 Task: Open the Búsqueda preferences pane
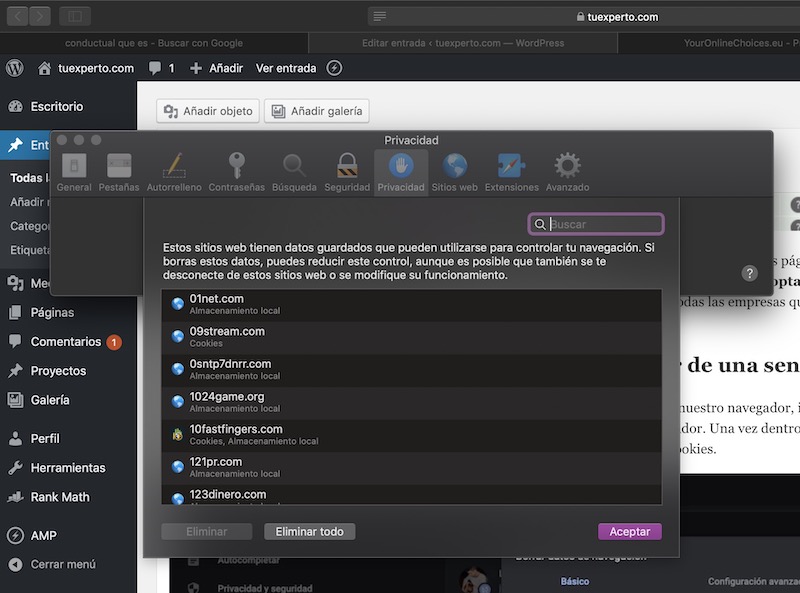pos(294,171)
